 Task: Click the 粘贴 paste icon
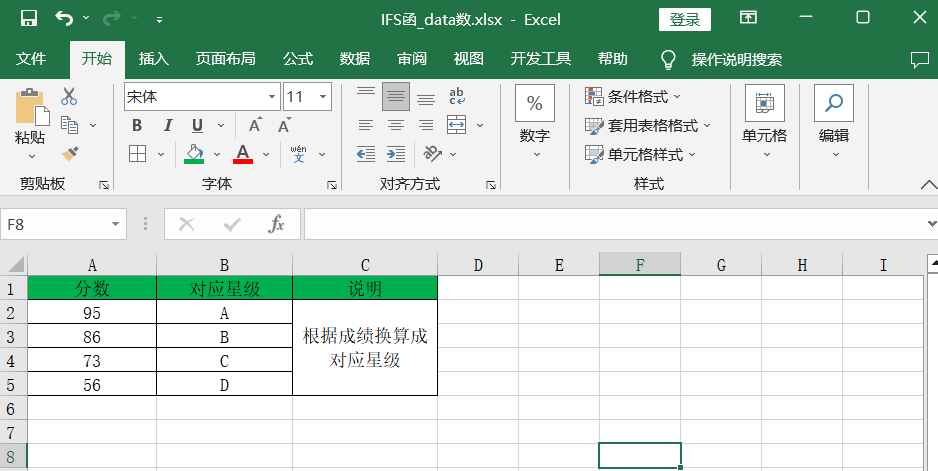(31, 108)
